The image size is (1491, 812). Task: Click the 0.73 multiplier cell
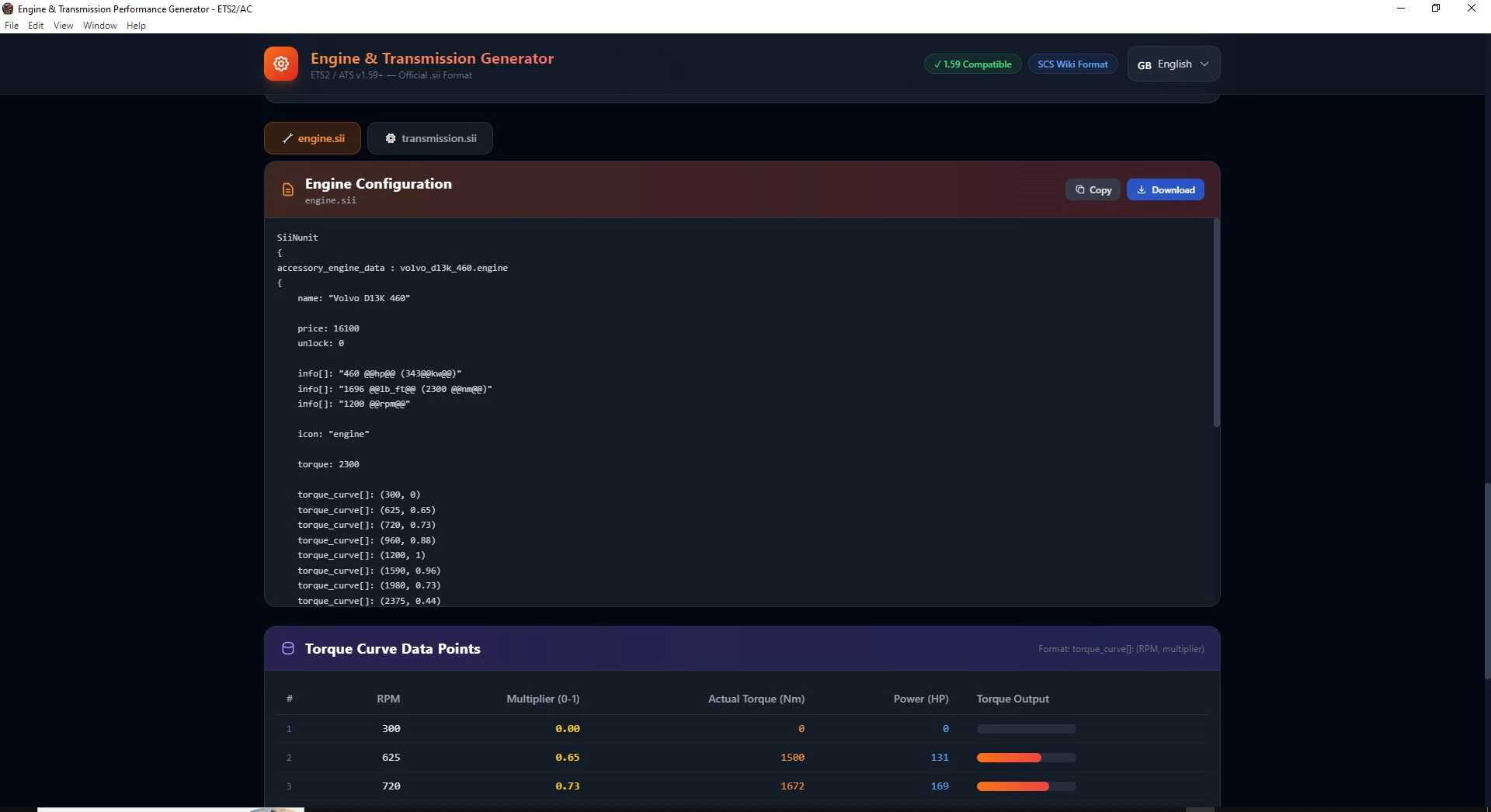568,786
